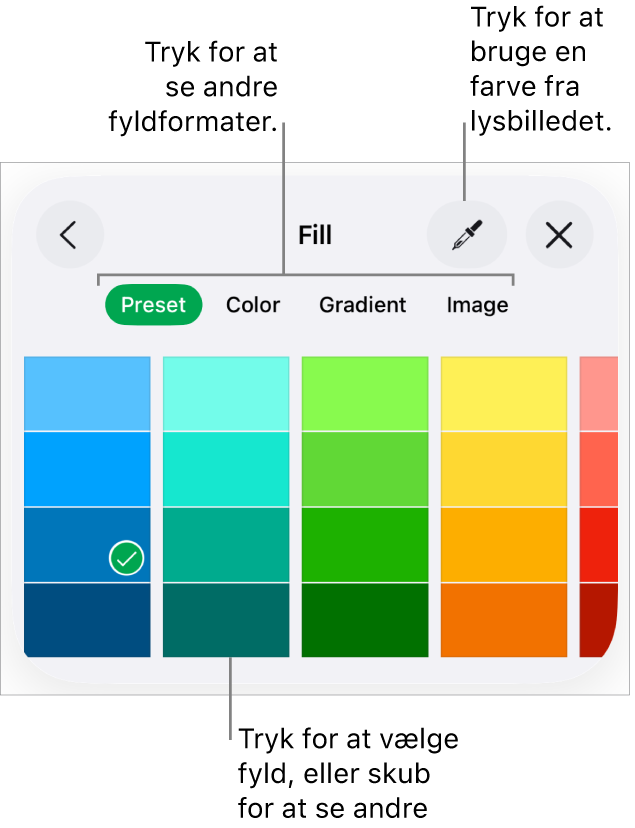
Task: Pick the light lime green swatch
Action: point(365,394)
